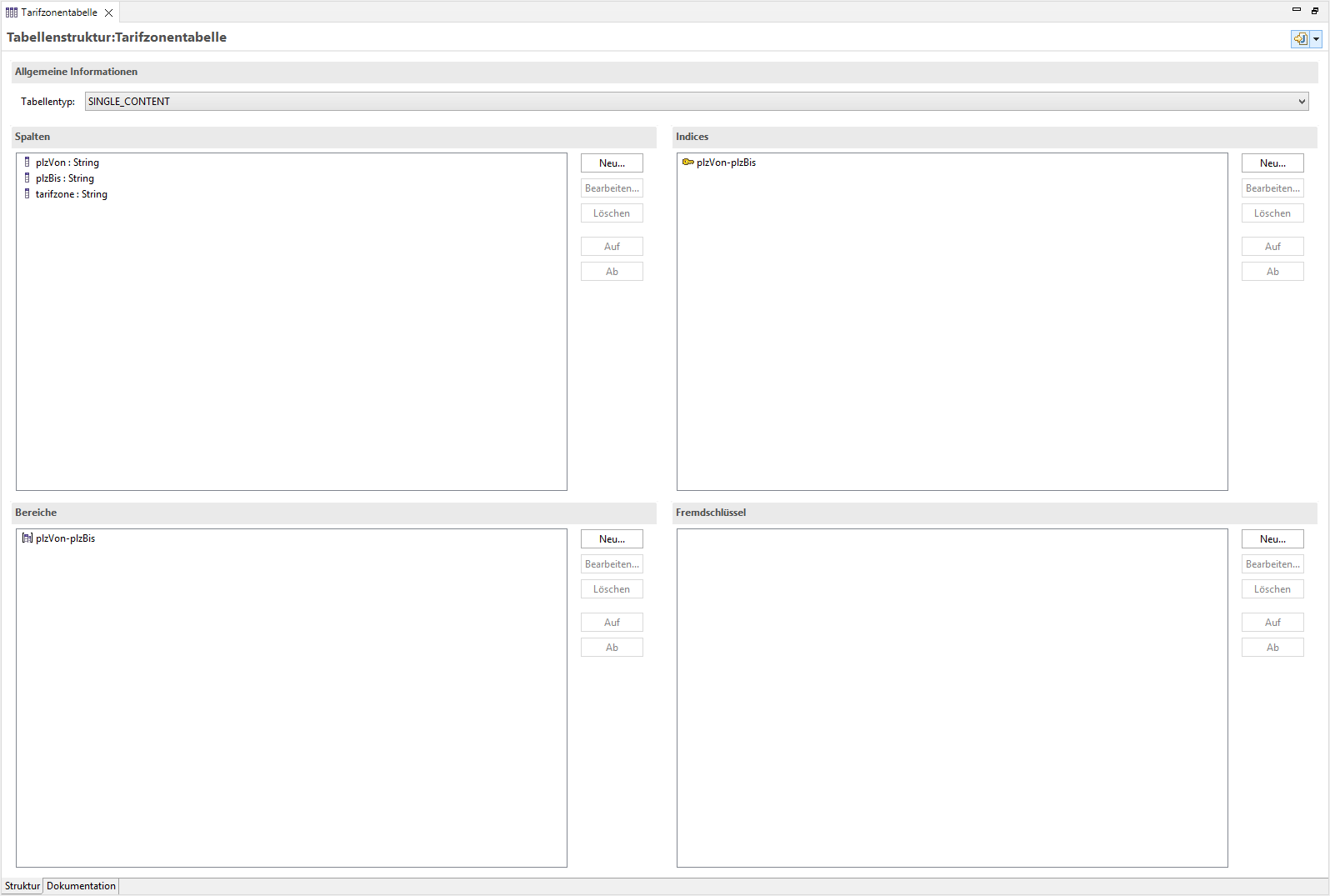Add new entry in Bereiche with Neu...
This screenshot has height=896, width=1330.
[x=612, y=539]
